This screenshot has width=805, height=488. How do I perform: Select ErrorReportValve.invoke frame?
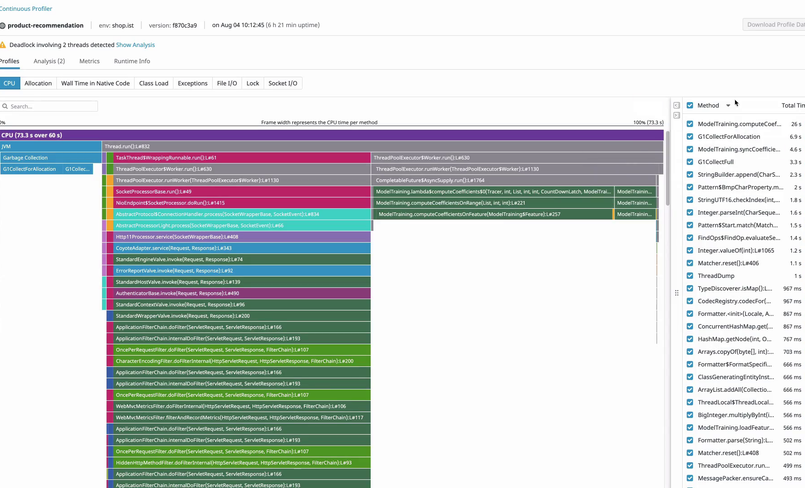click(x=242, y=271)
